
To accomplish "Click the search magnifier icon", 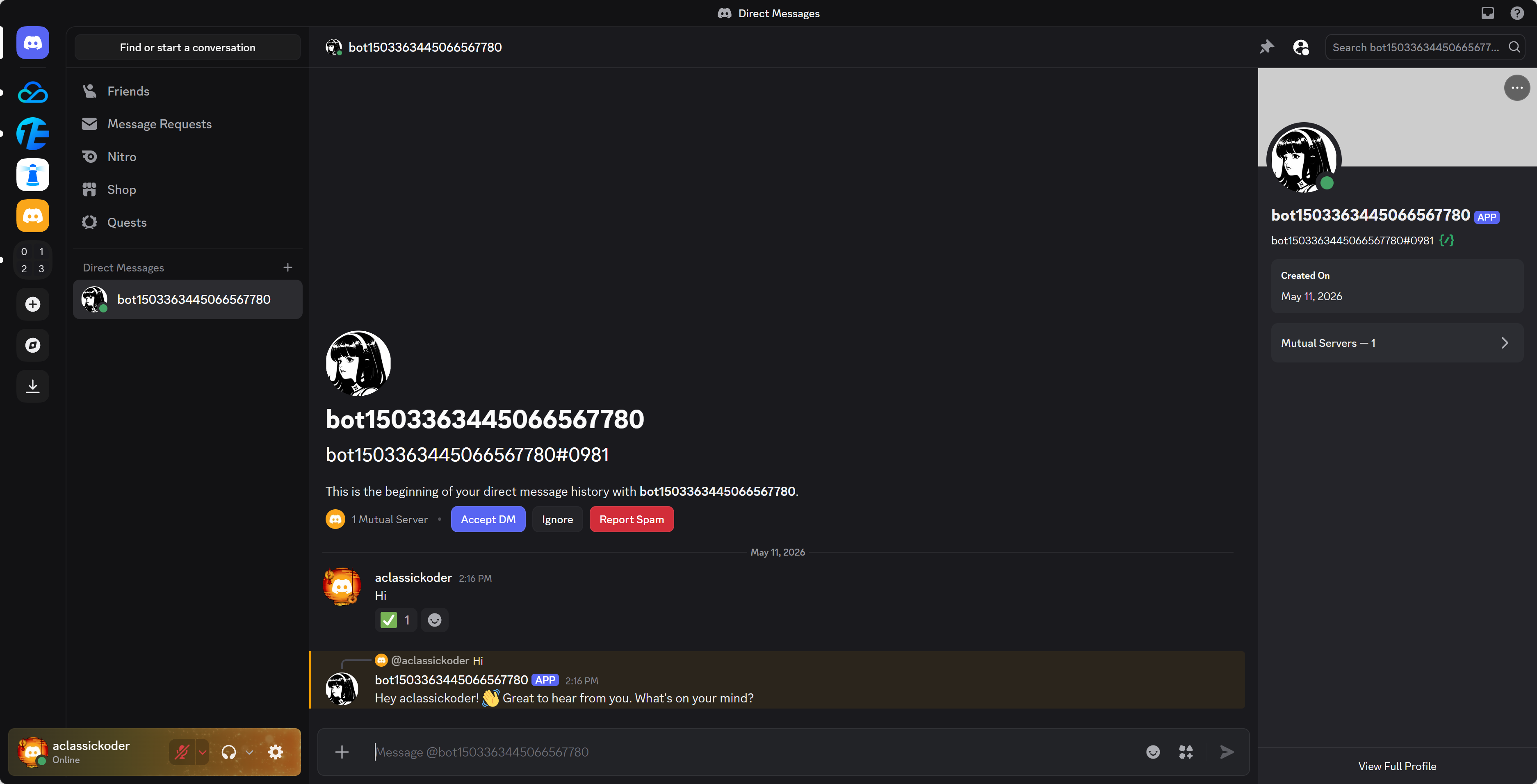I will tap(1514, 47).
